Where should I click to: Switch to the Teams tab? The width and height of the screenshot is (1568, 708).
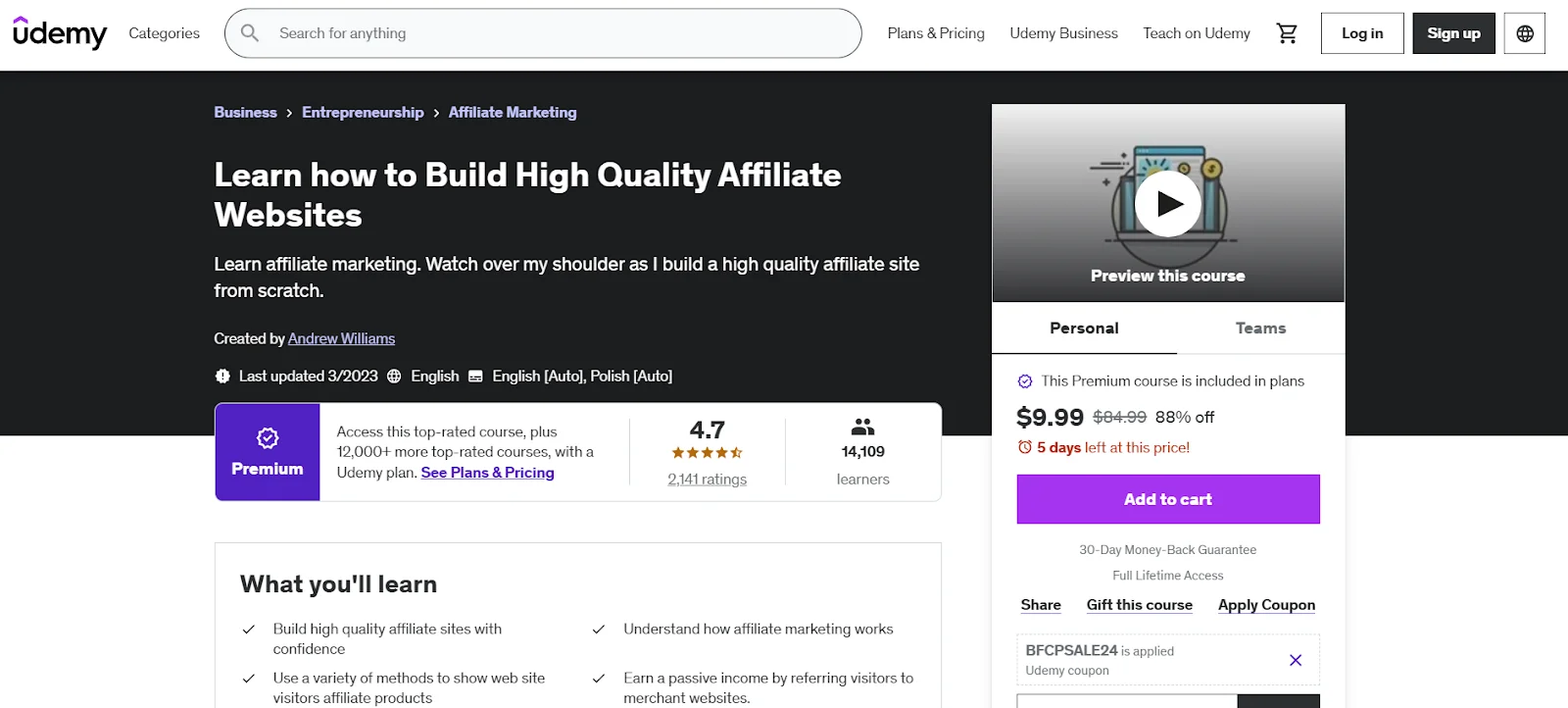(1260, 328)
